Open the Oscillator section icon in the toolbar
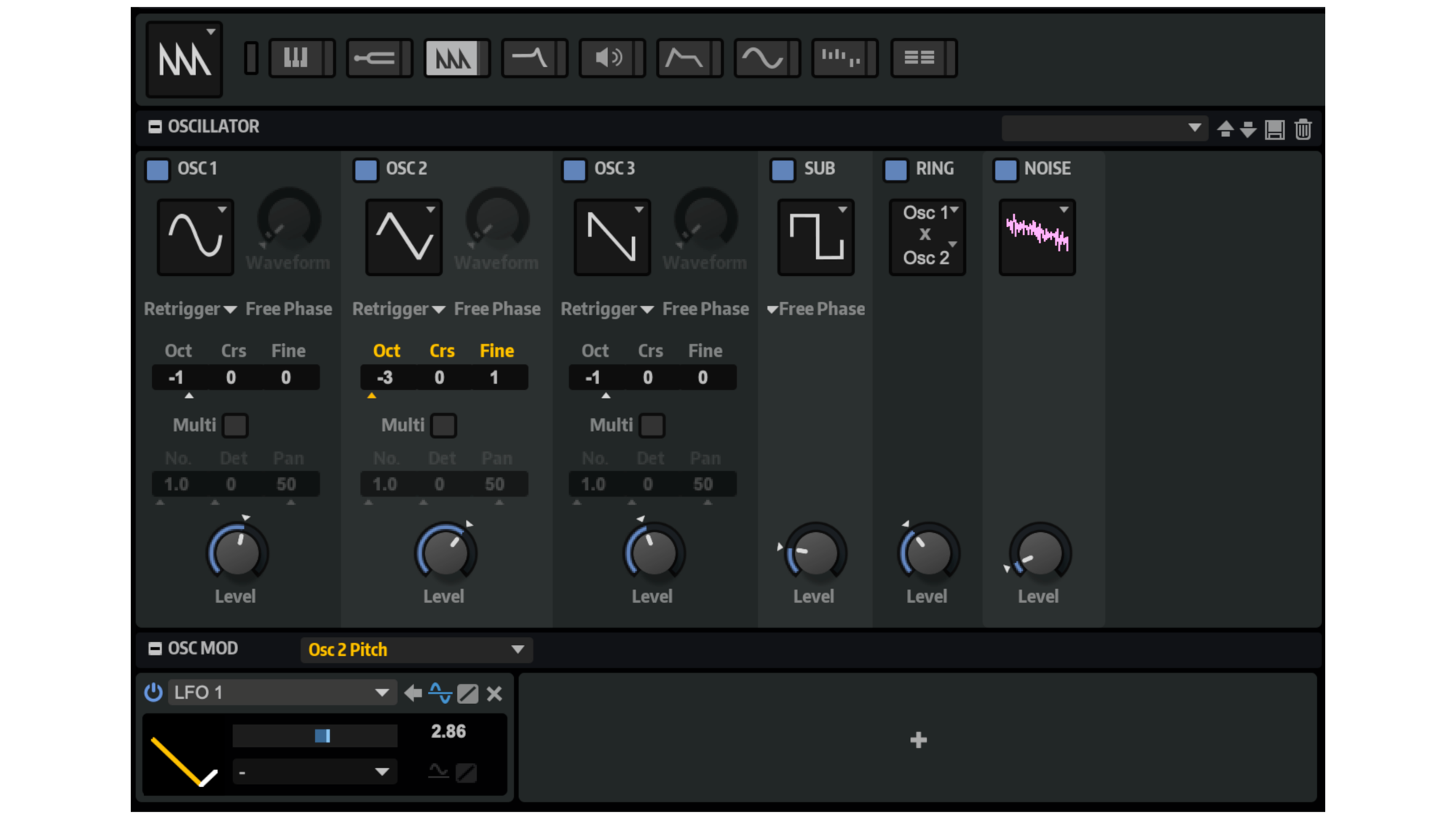 456,58
